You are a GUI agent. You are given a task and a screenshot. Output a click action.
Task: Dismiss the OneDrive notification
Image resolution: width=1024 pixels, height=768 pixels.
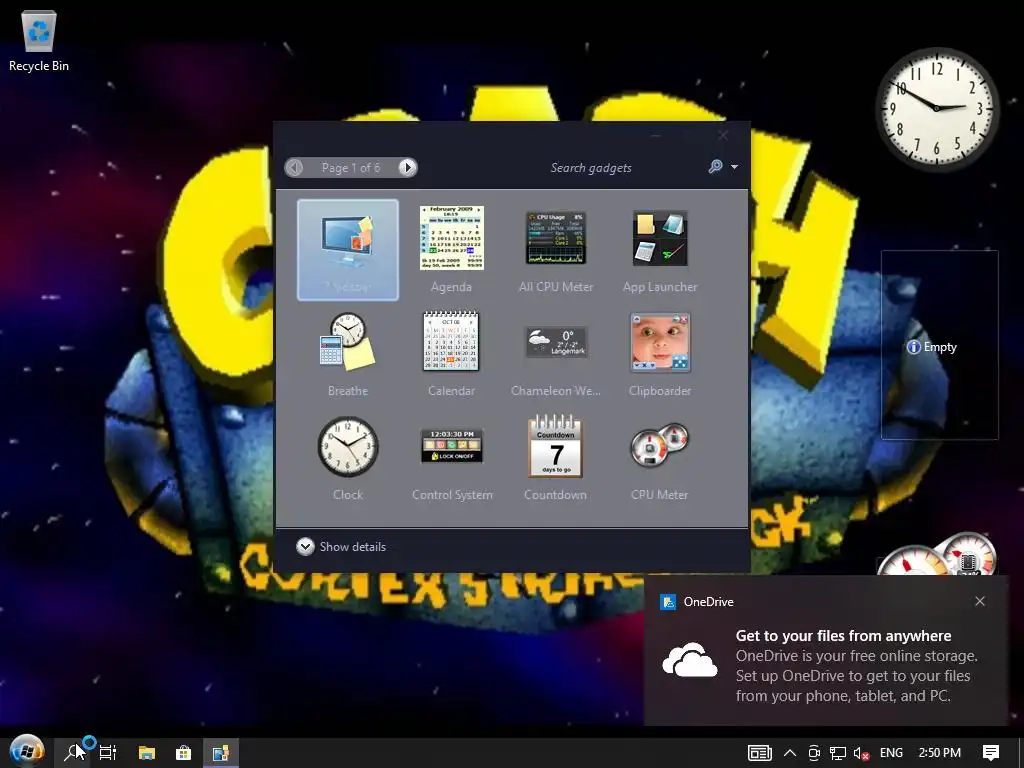pyautogui.click(x=980, y=601)
